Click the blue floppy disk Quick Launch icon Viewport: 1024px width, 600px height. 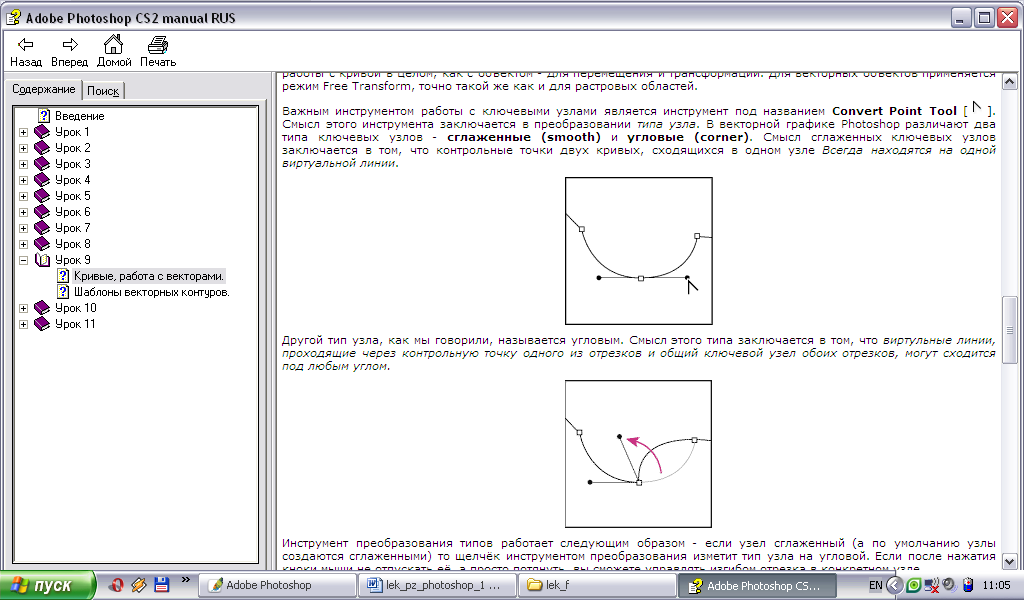162,584
